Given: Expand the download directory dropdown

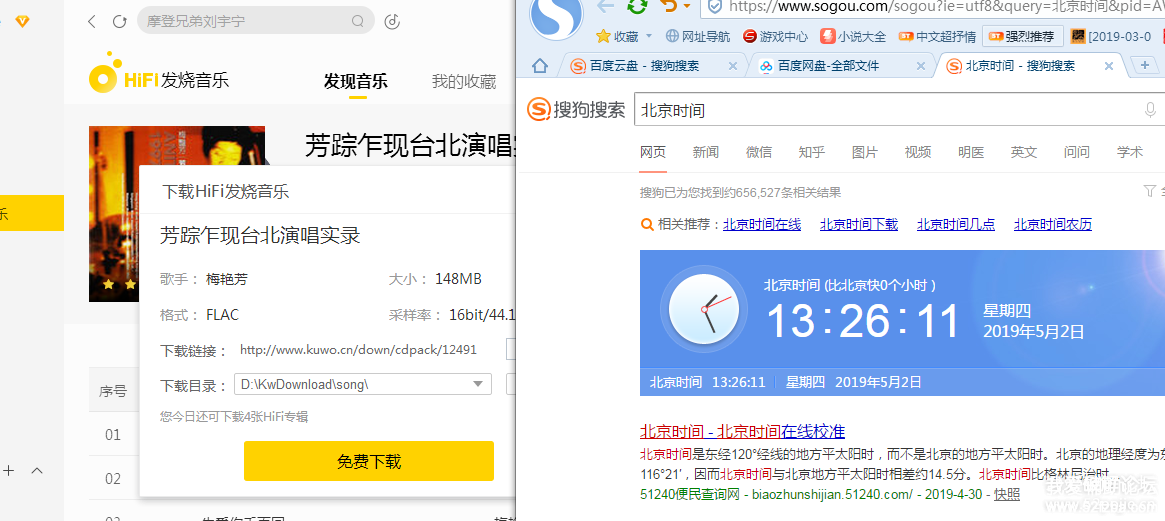Looking at the screenshot, I should point(477,384).
